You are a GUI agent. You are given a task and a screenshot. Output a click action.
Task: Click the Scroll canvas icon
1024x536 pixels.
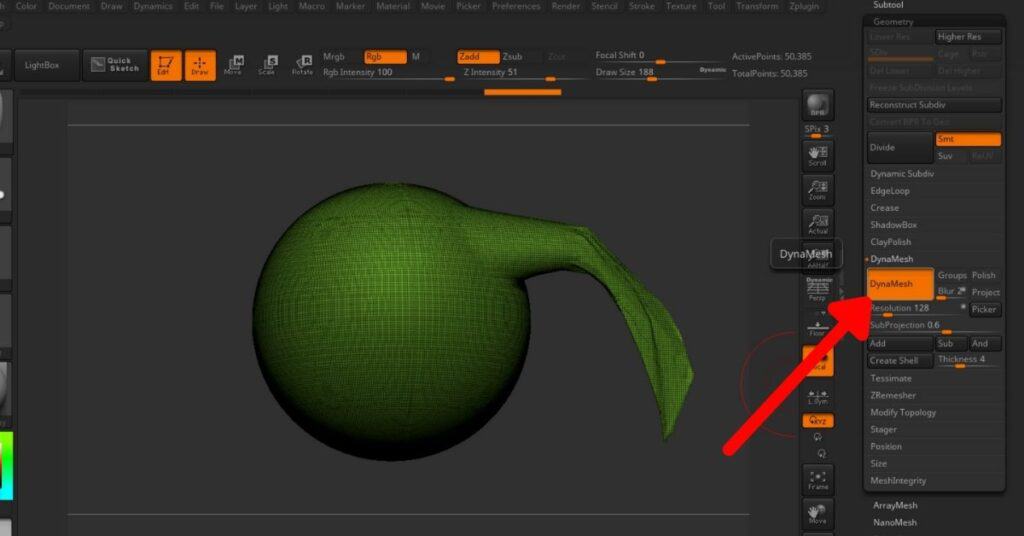[817, 155]
